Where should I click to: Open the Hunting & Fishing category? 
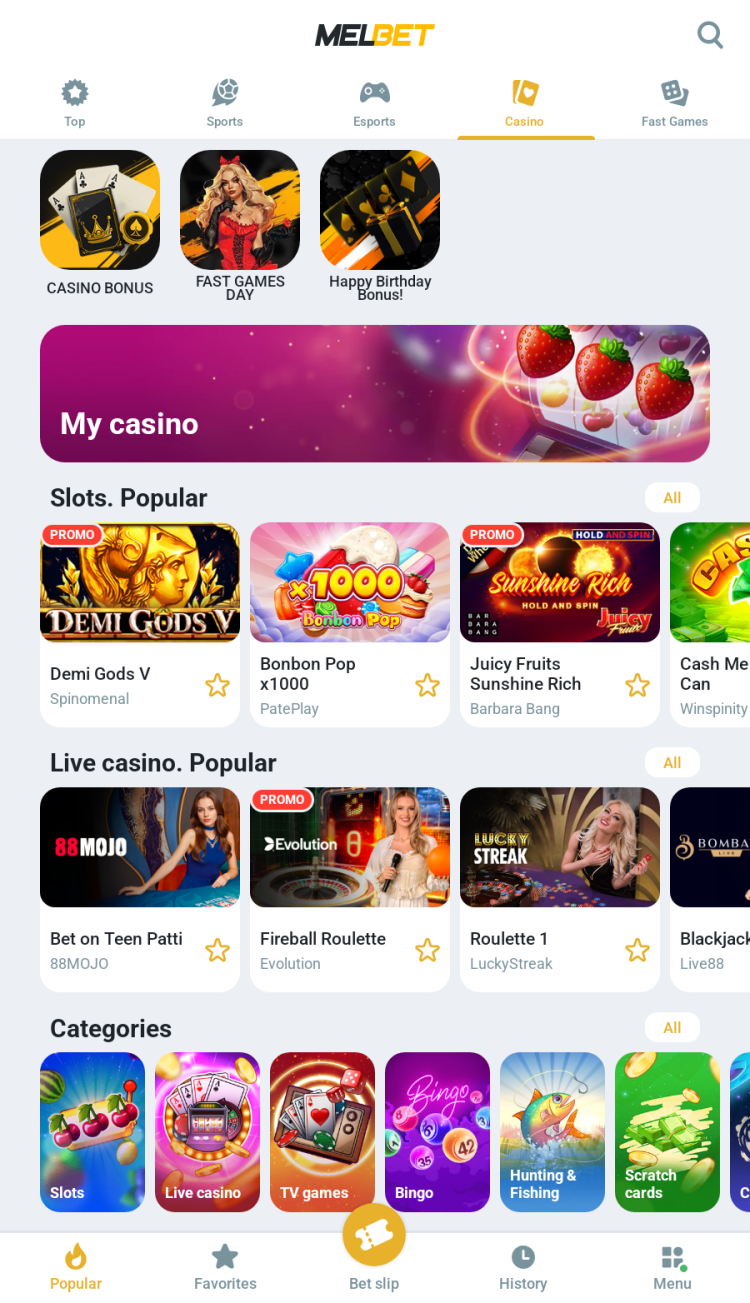(x=552, y=1132)
